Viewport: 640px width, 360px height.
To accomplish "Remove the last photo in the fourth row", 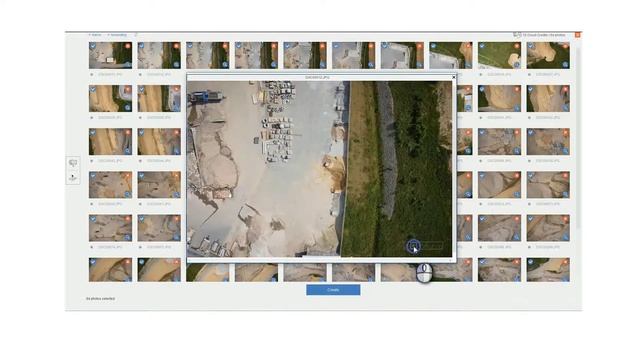I will tap(565, 176).
